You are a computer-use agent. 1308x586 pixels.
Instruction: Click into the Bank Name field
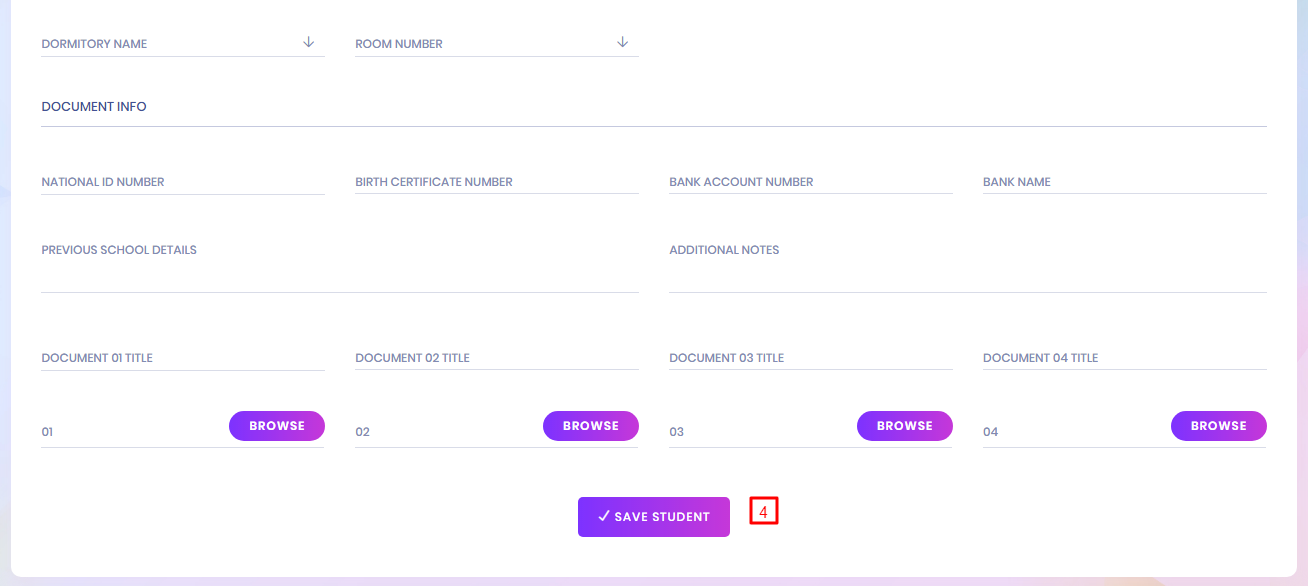1124,182
